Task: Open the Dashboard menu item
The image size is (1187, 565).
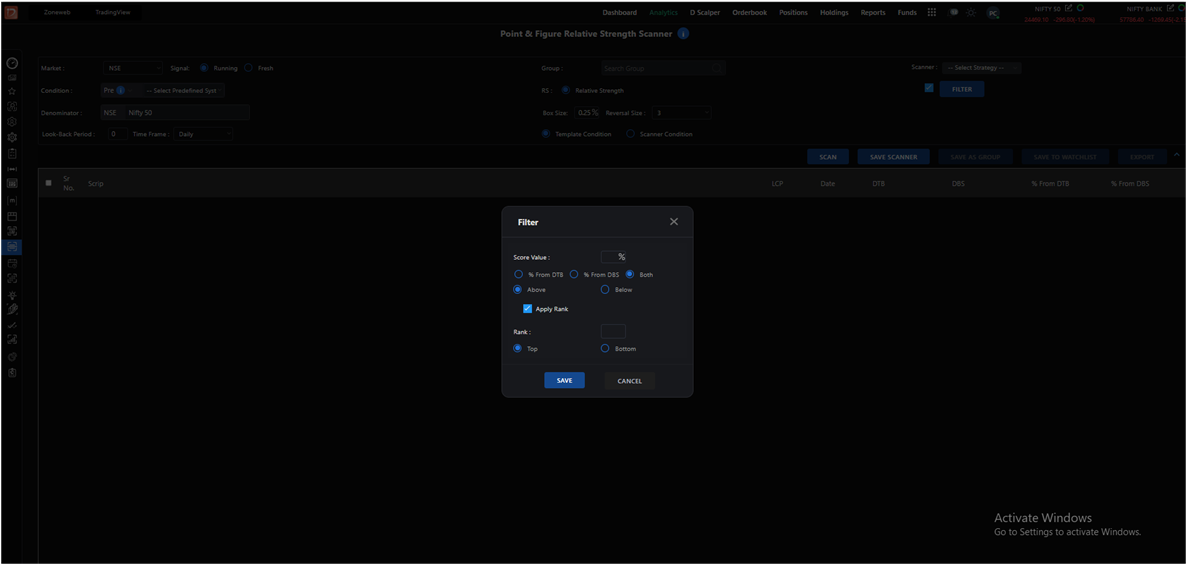Action: [619, 12]
